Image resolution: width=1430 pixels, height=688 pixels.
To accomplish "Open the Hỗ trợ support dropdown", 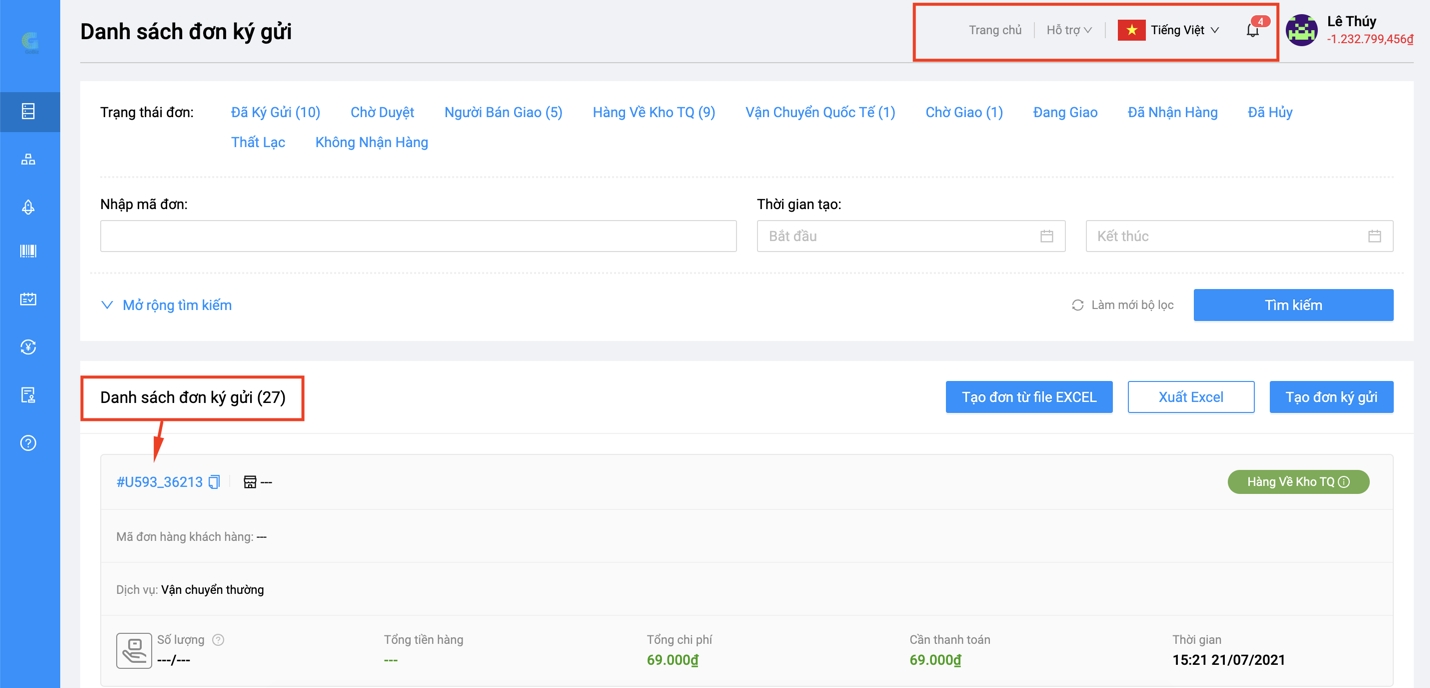I will pyautogui.click(x=1068, y=30).
